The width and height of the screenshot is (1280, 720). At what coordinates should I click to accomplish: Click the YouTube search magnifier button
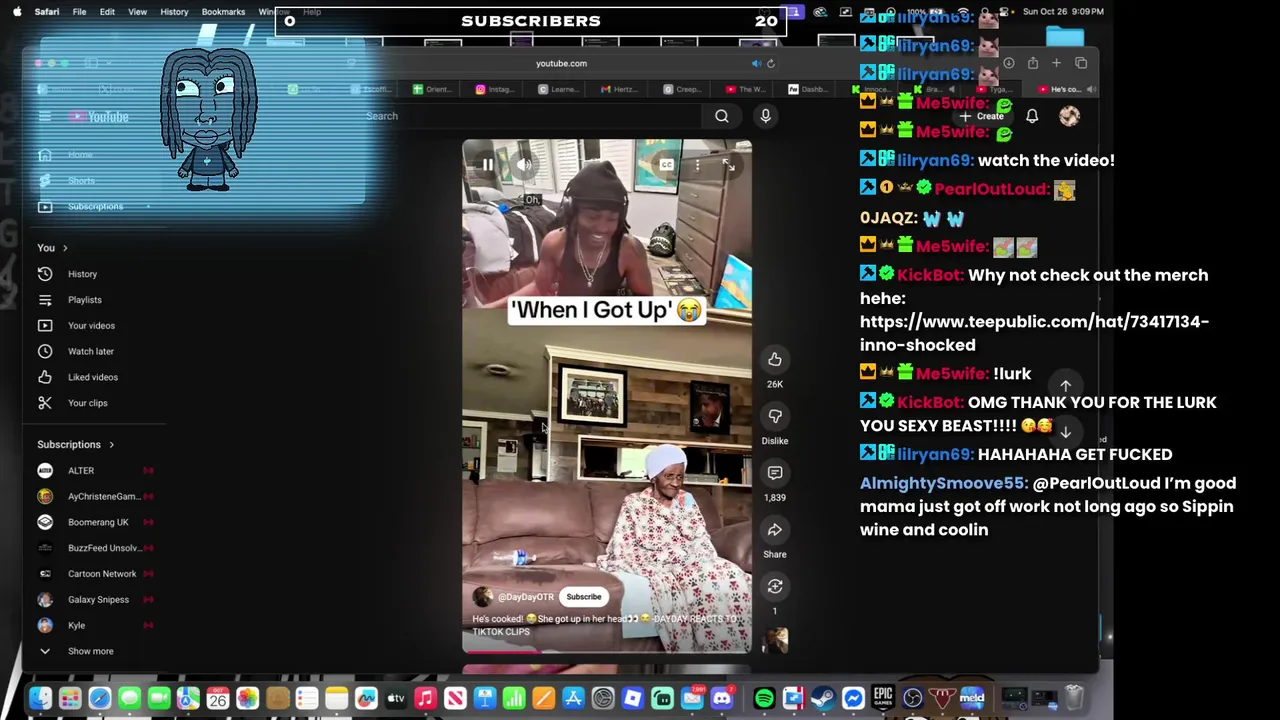pyautogui.click(x=722, y=116)
